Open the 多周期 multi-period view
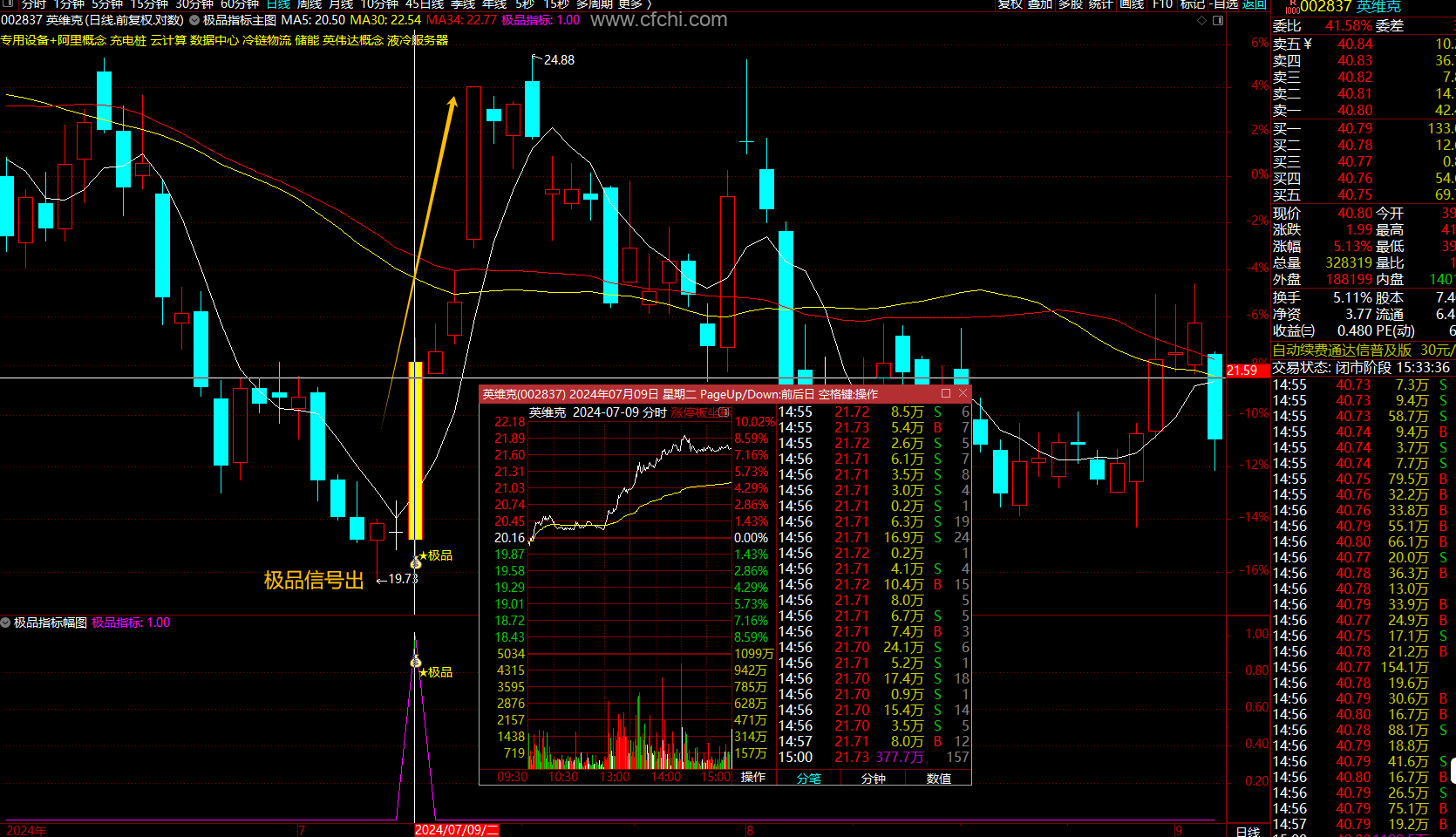 pyautogui.click(x=594, y=4)
